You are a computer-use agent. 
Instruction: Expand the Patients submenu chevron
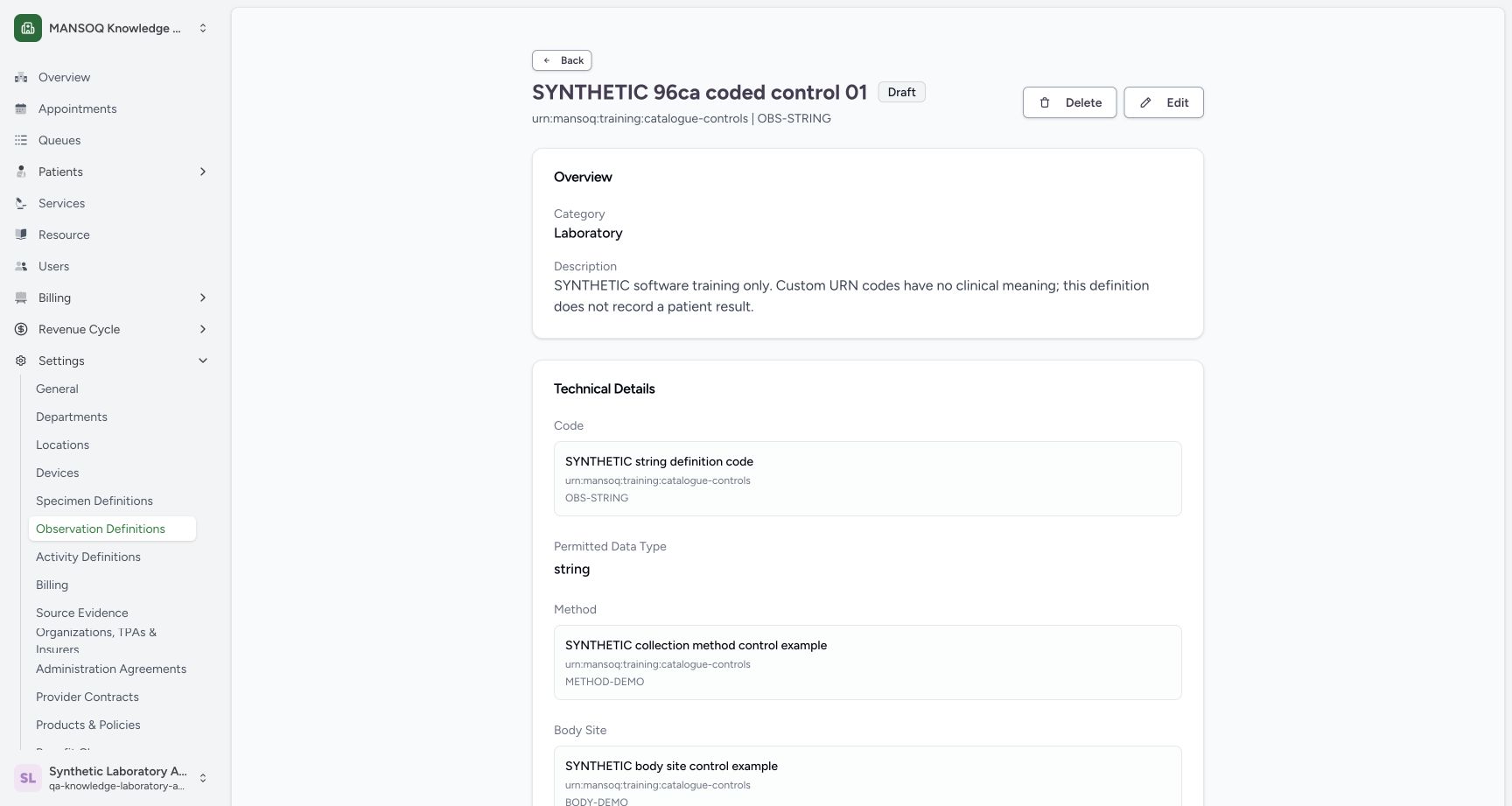[x=203, y=172]
